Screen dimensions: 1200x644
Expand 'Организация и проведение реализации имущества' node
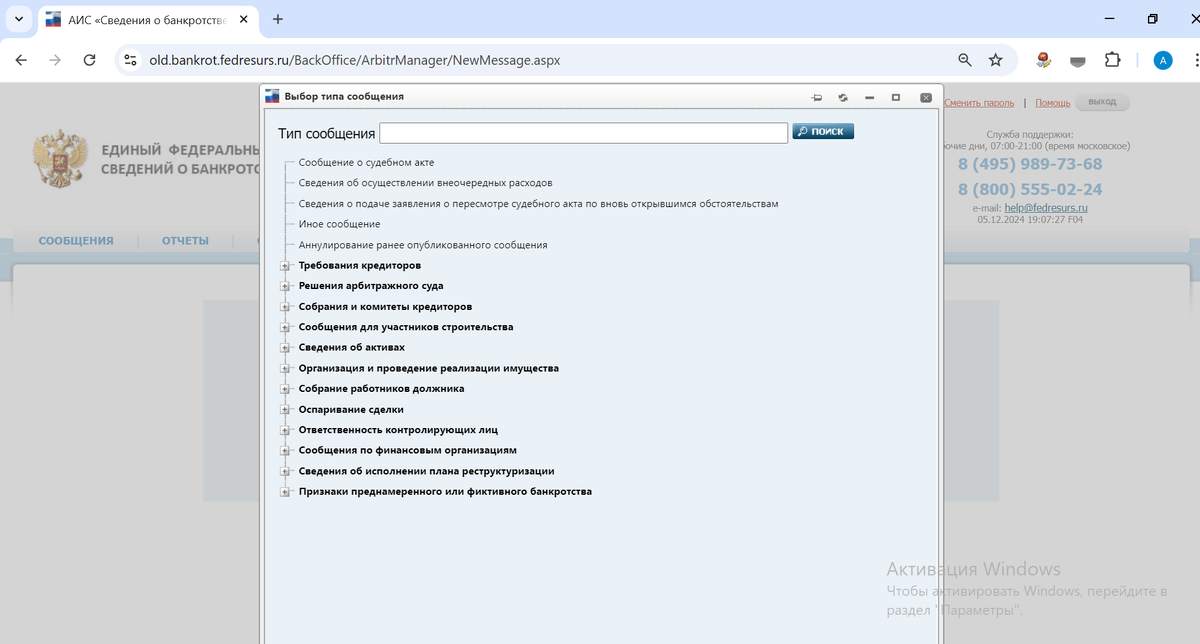point(285,368)
